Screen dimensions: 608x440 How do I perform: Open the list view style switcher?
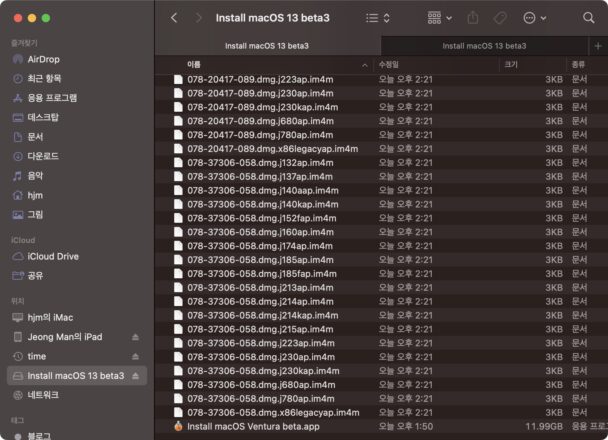tap(378, 18)
